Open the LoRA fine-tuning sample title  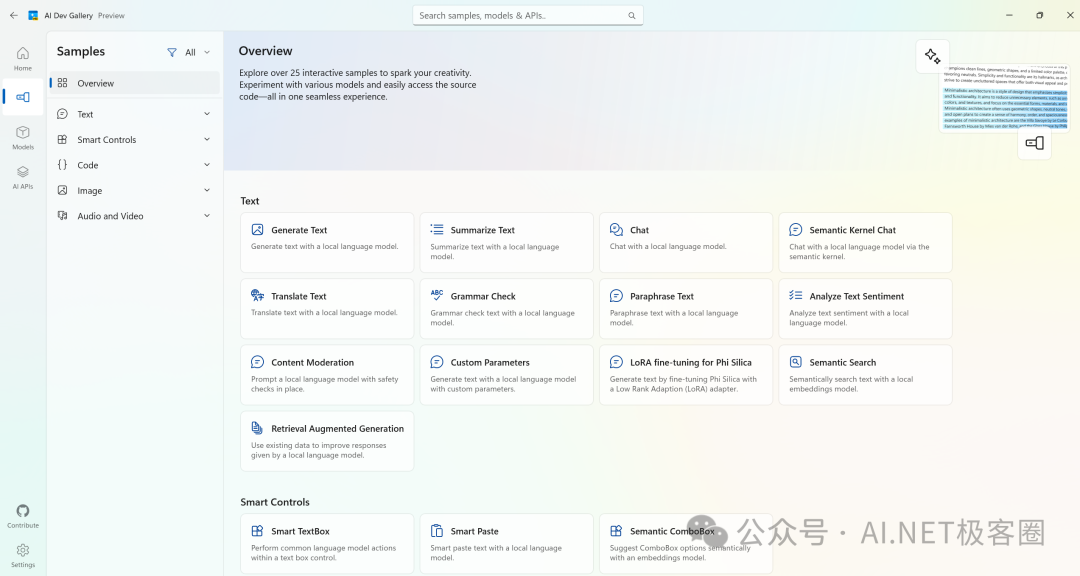(691, 362)
